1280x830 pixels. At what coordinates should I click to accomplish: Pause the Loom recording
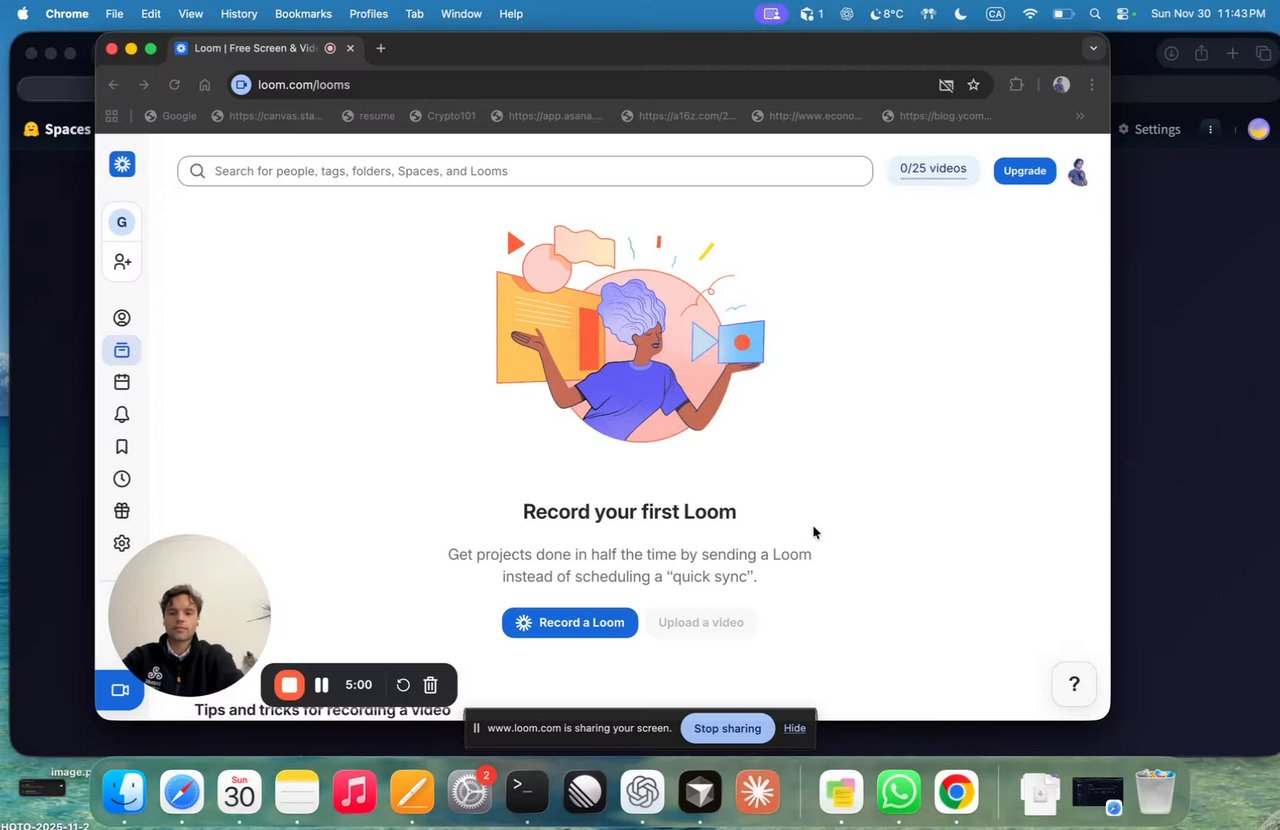pos(322,685)
